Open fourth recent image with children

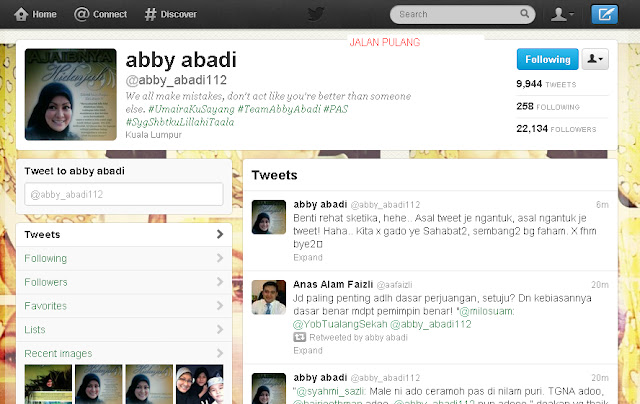click(200, 384)
